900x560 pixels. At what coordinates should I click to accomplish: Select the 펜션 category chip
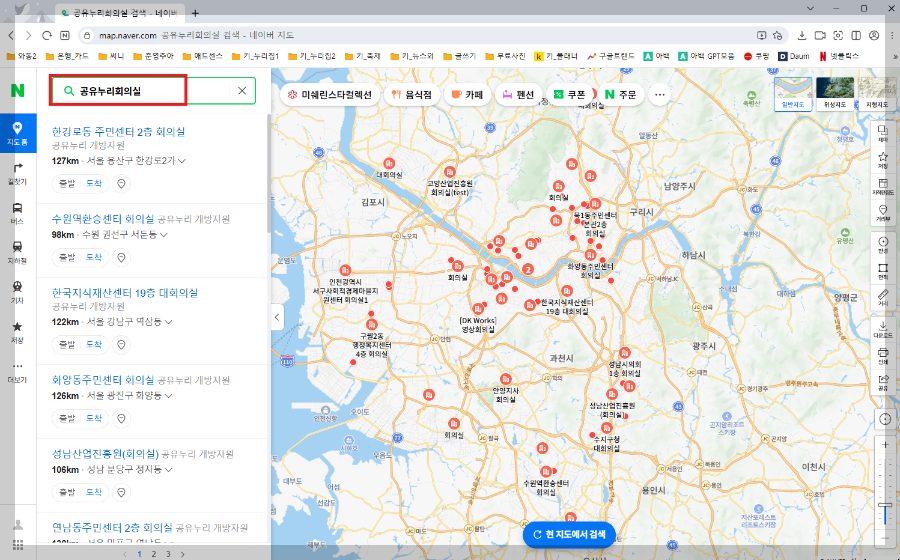coord(518,95)
